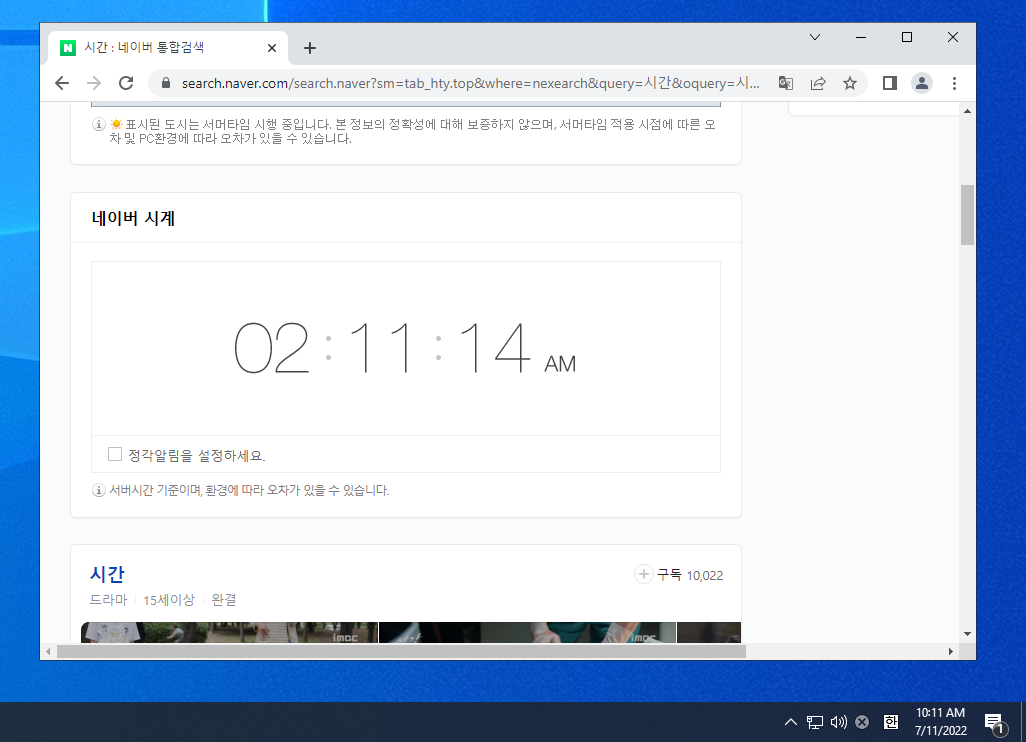Mute the system volume speaker icon

pyautogui.click(x=836, y=722)
